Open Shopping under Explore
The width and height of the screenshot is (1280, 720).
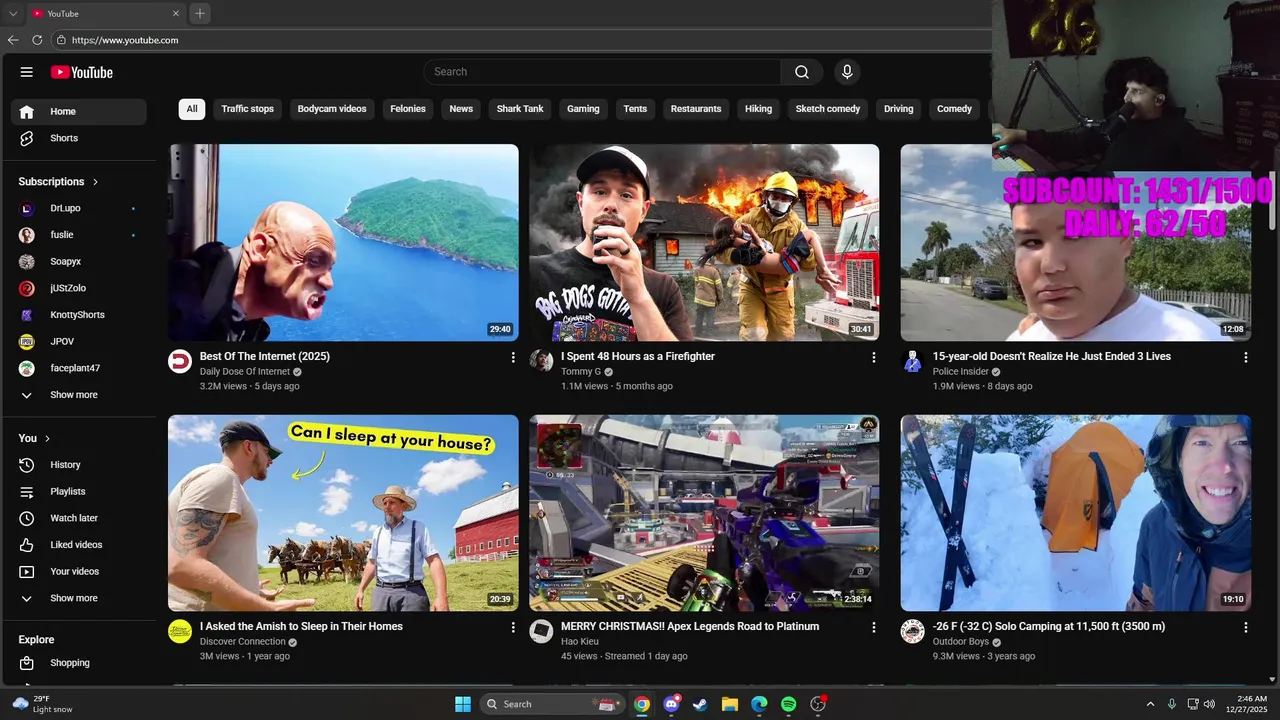point(78,663)
